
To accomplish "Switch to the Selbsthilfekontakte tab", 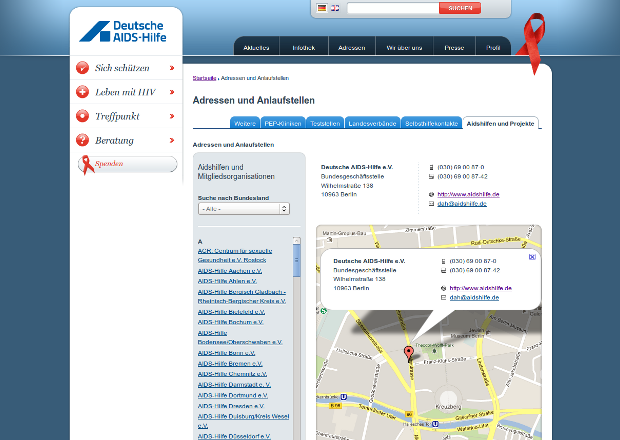I will tap(431, 123).
